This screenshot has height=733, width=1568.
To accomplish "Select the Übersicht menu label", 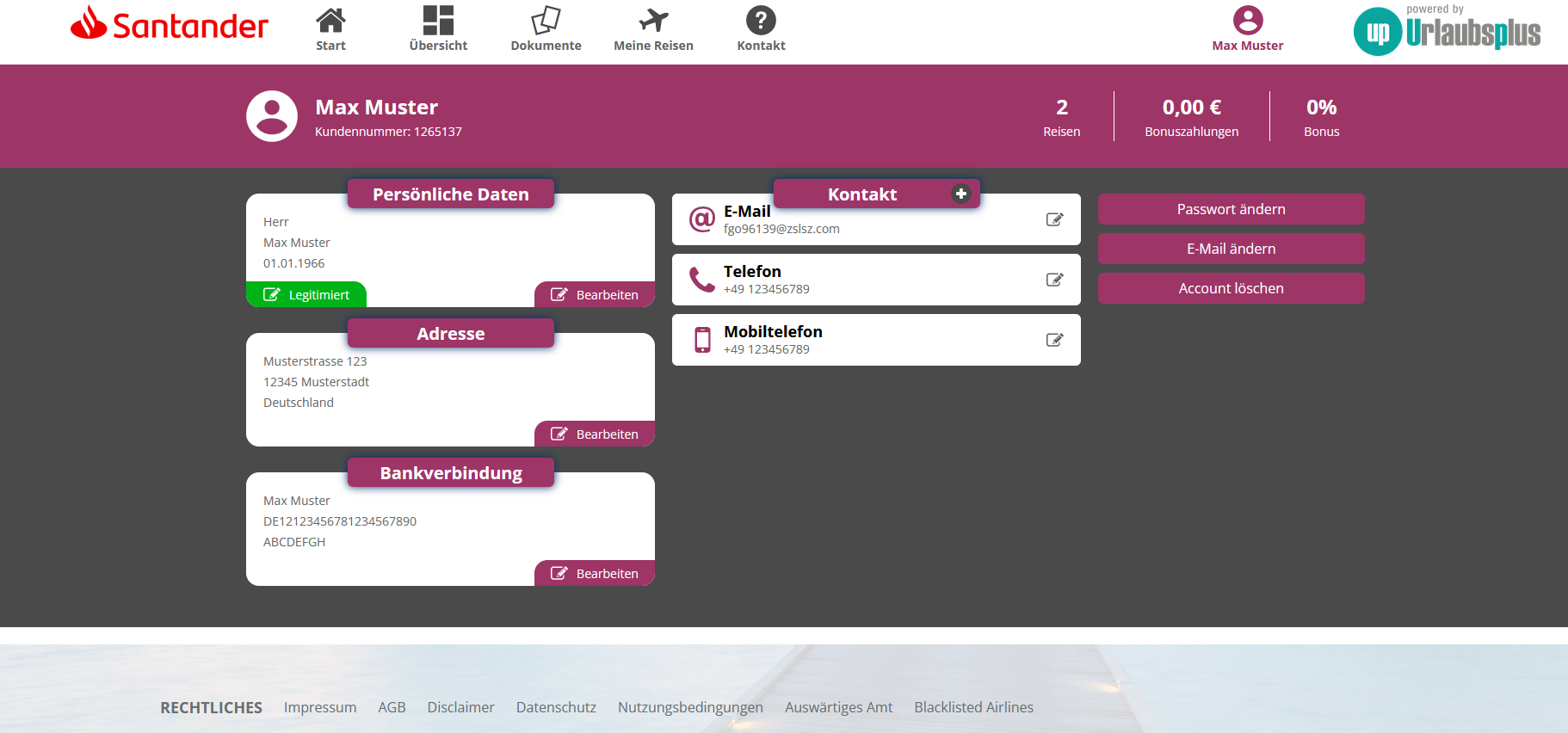I will [x=438, y=46].
